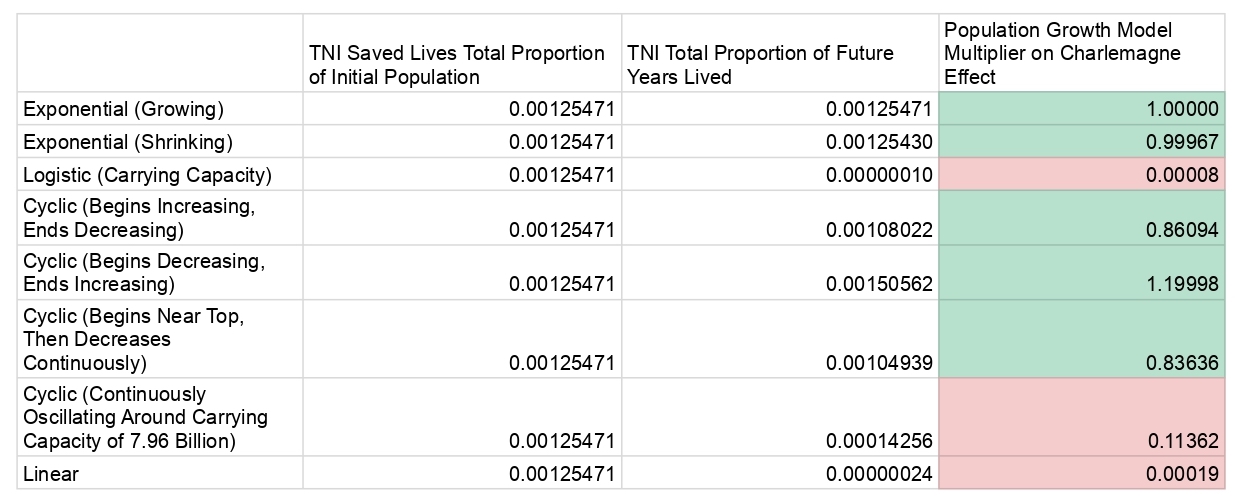Select the 'Cyclic (Continuously Oscillating...)' row label
The height and width of the screenshot is (500, 1235).
coord(145,417)
